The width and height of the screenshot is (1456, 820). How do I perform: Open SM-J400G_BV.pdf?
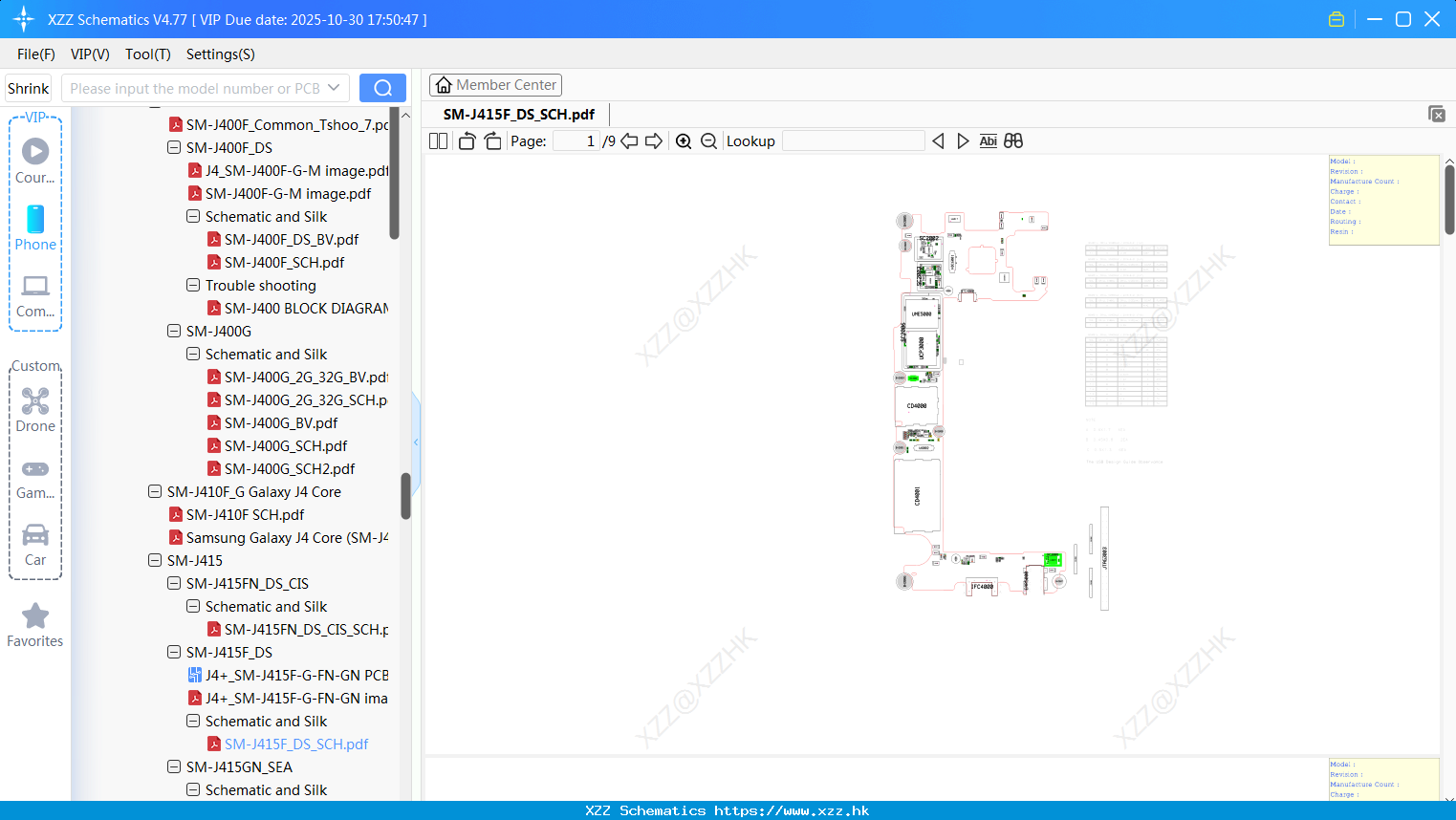(272, 422)
